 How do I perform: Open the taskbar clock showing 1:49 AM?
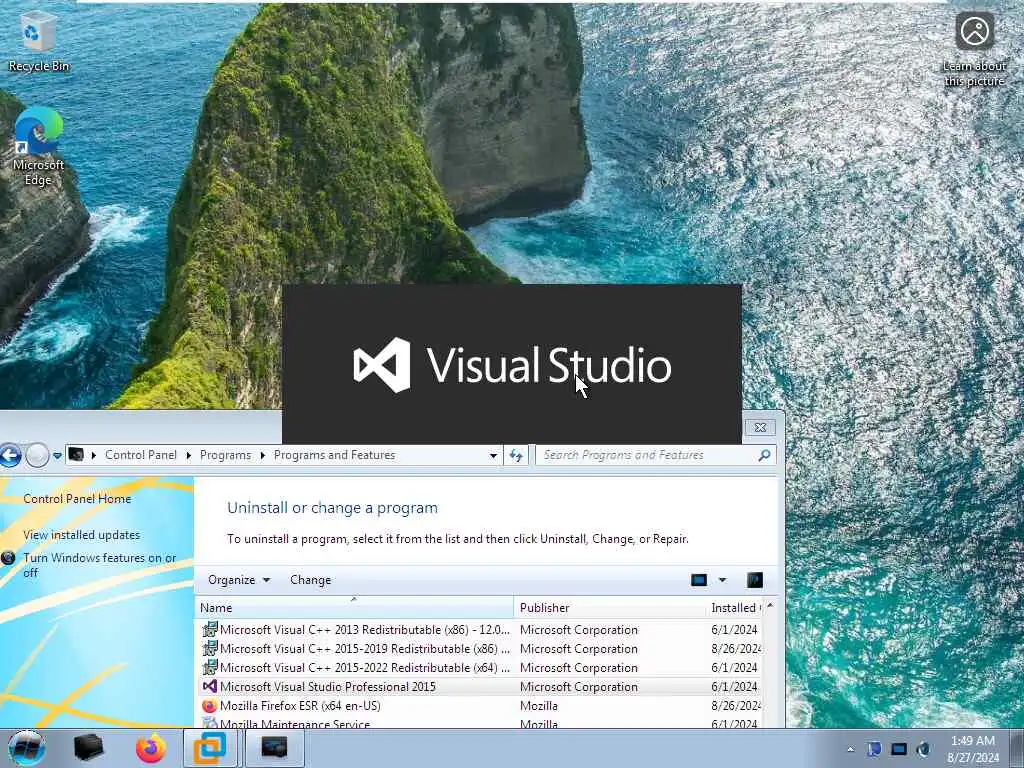pyautogui.click(x=973, y=749)
